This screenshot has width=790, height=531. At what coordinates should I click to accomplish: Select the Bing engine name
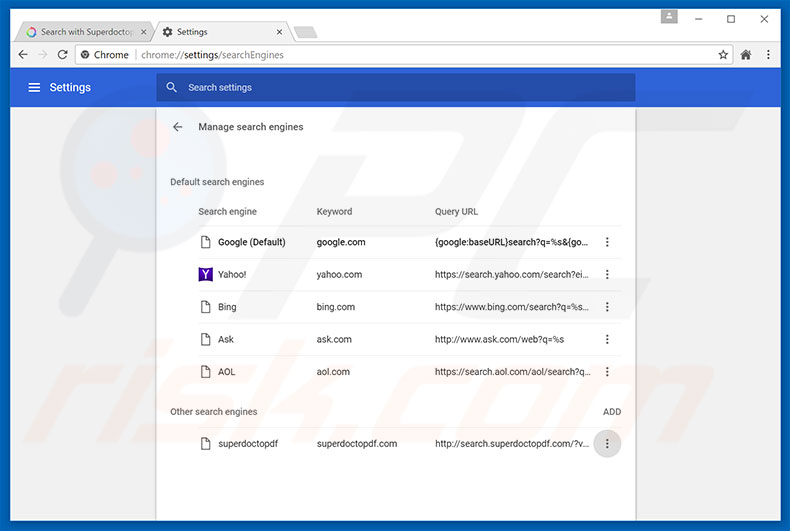pyautogui.click(x=227, y=307)
